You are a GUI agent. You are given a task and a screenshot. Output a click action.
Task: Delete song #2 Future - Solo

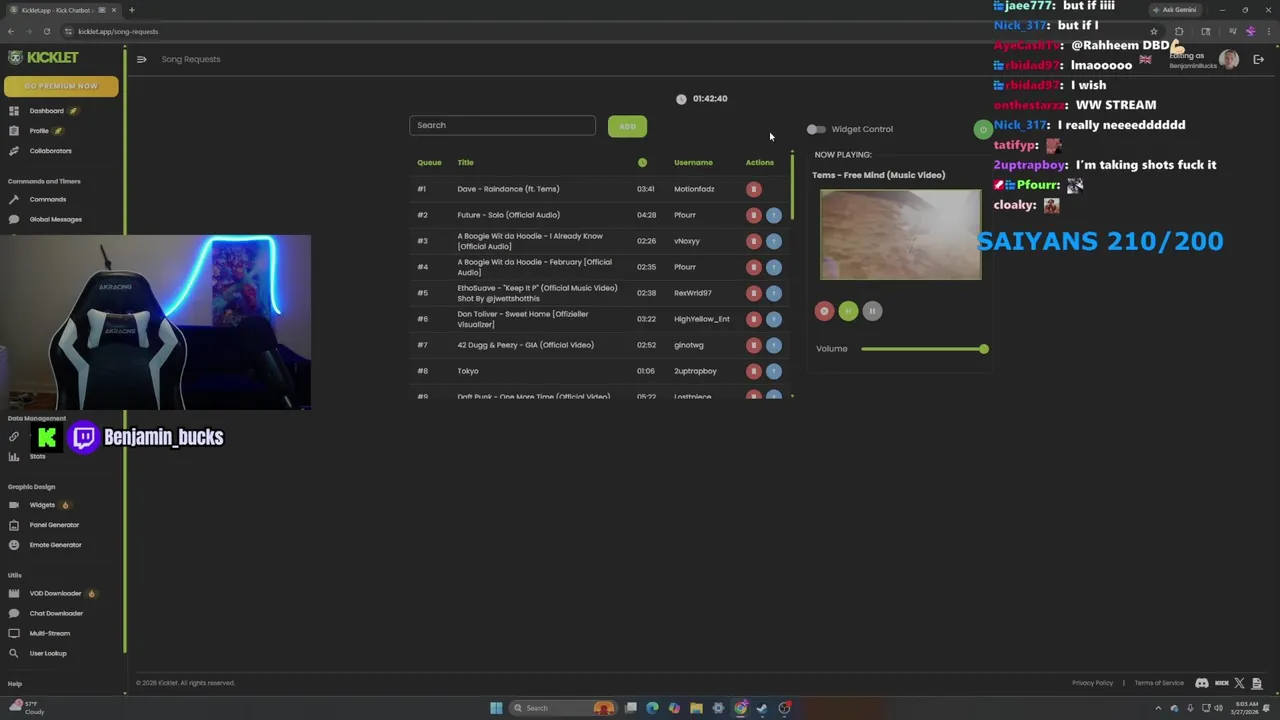coord(754,215)
